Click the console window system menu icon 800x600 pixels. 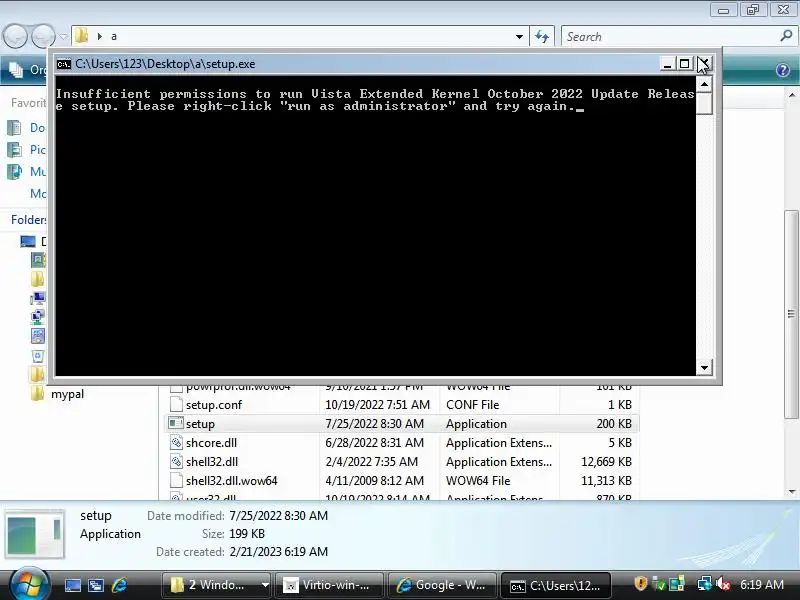64,64
